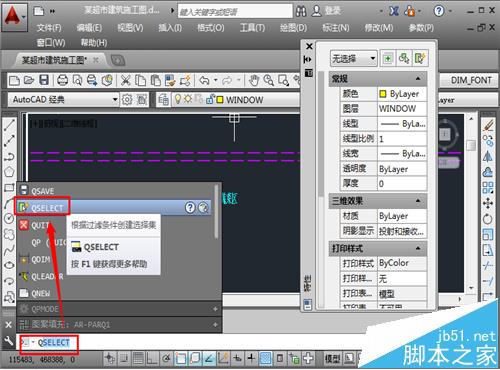Click the Paste clipboard icon

tap(155, 80)
